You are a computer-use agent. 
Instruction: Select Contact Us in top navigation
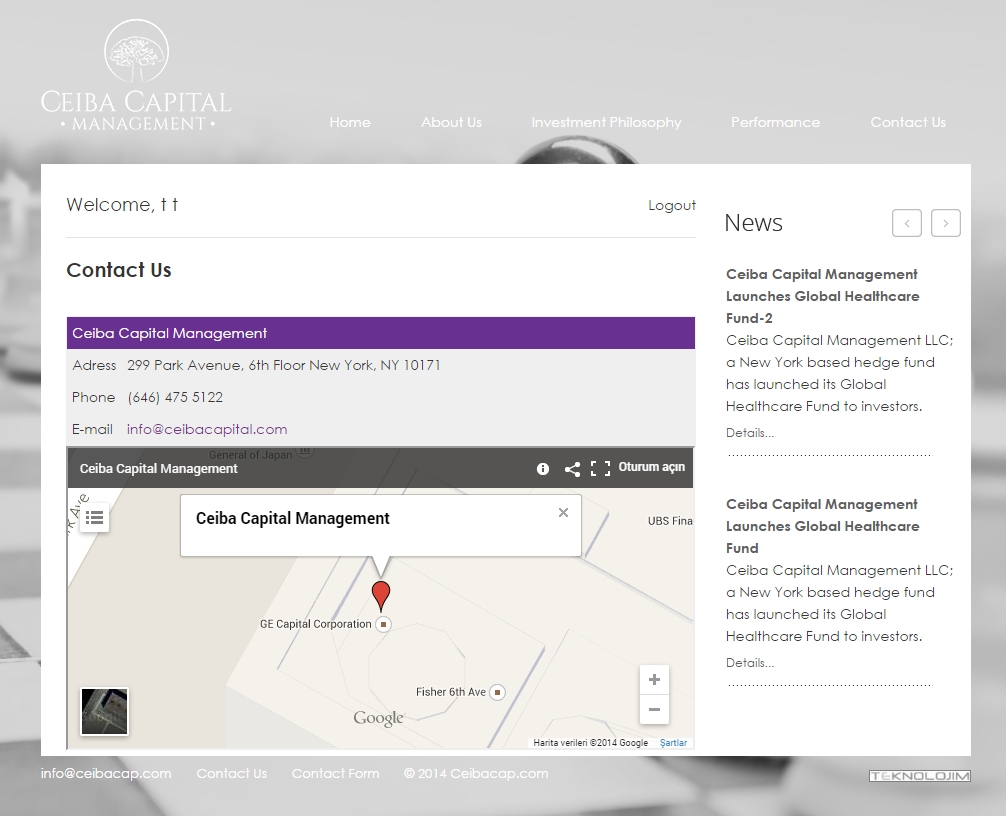pos(908,122)
